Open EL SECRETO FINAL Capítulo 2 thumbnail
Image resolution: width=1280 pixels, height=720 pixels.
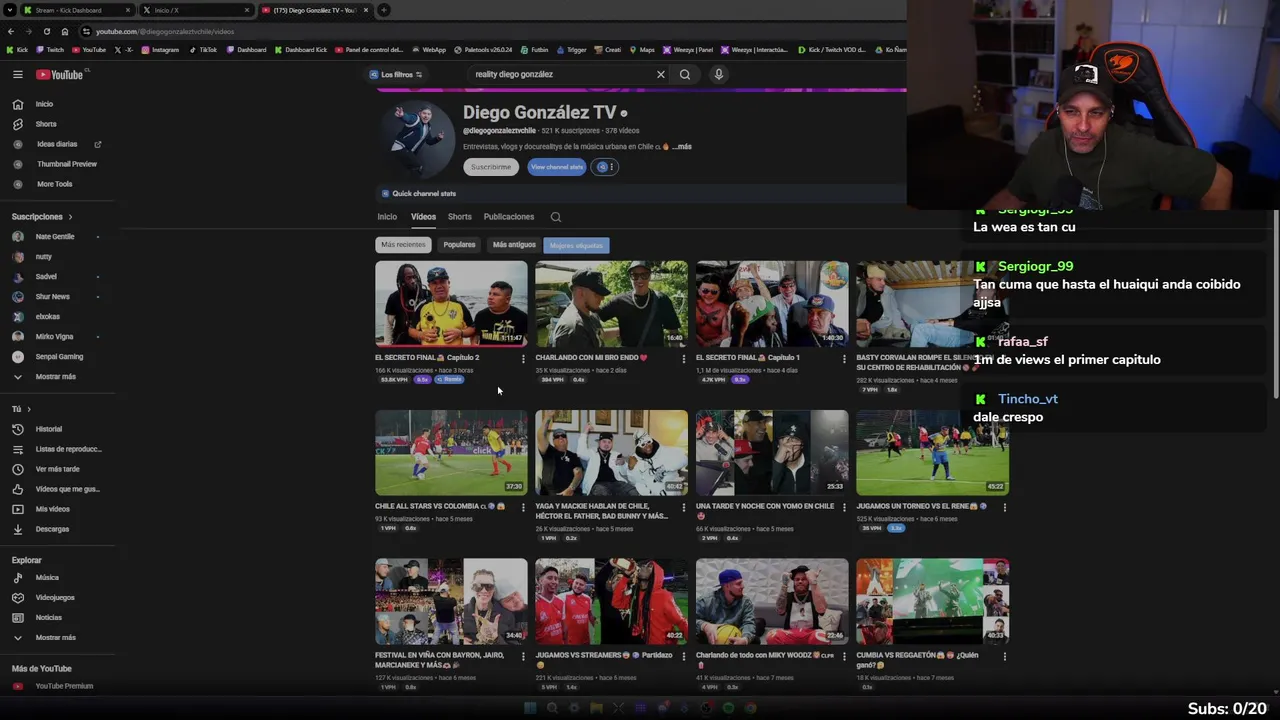click(x=451, y=304)
